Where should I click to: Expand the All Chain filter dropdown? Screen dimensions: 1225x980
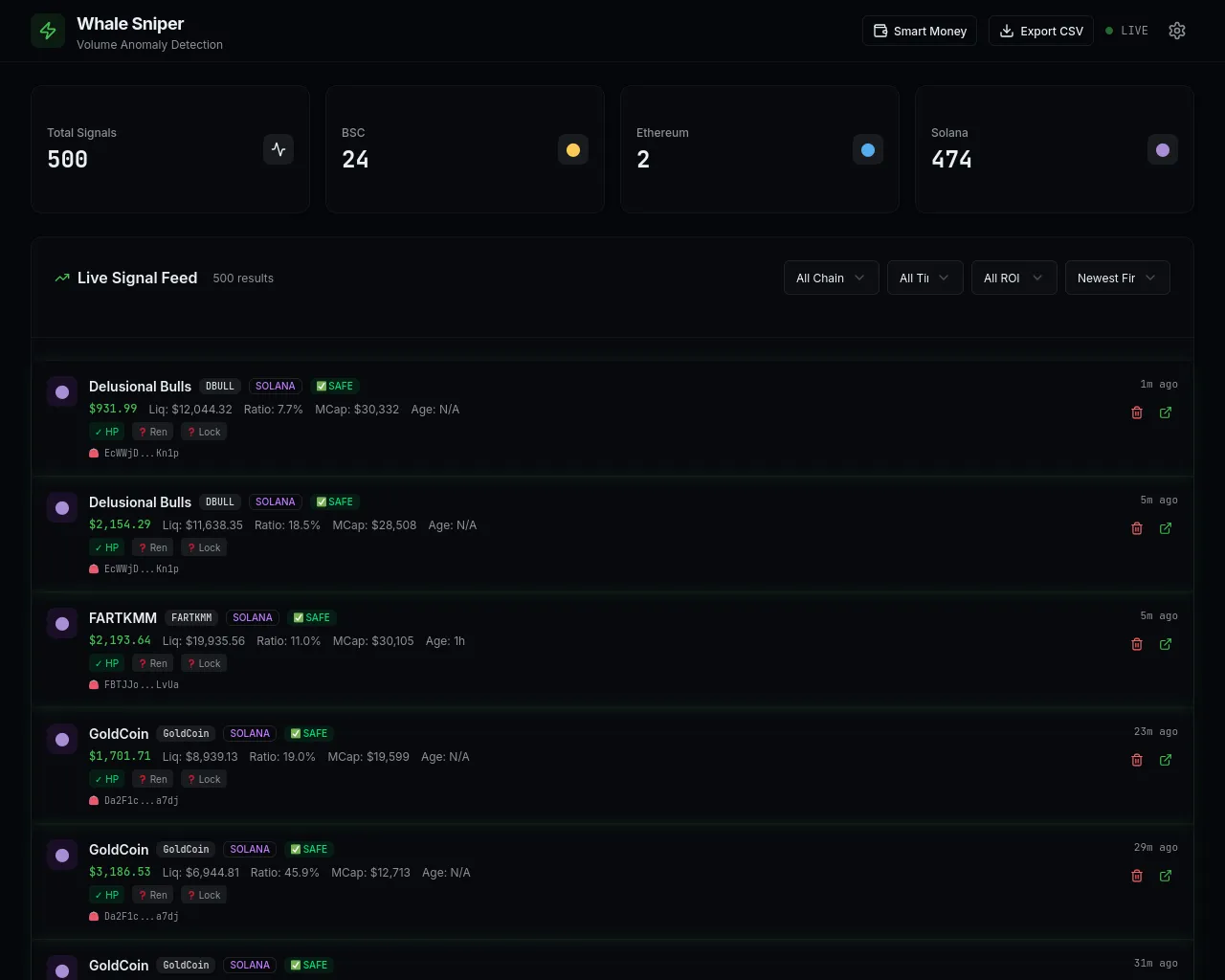[832, 278]
